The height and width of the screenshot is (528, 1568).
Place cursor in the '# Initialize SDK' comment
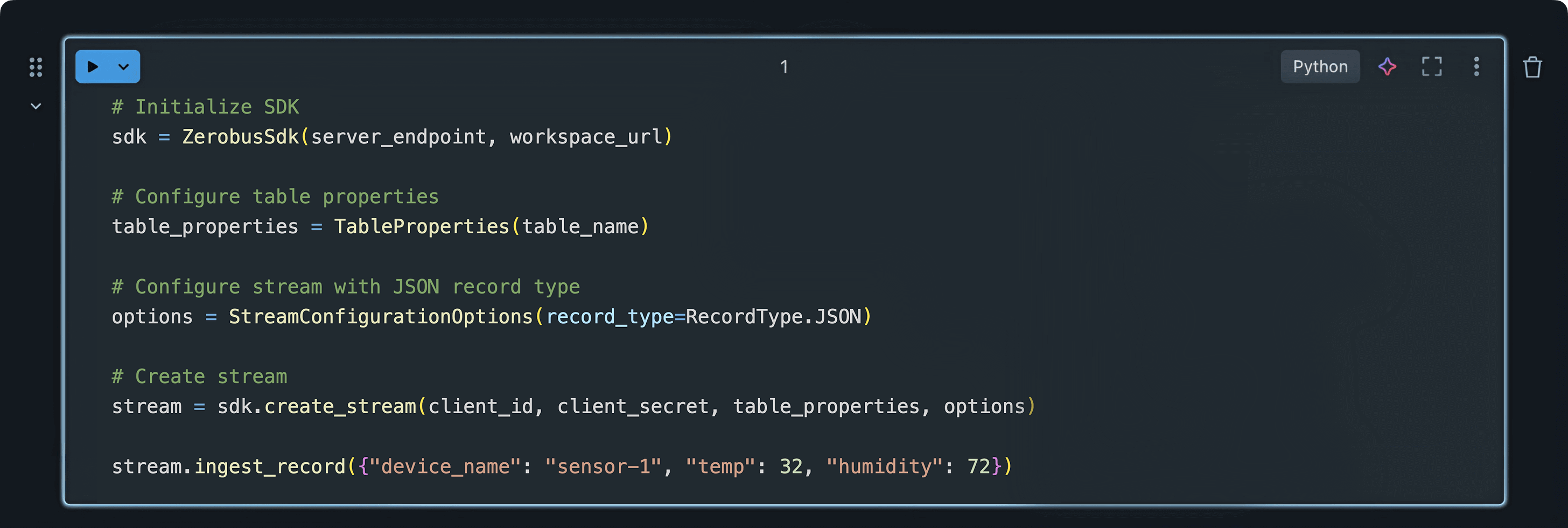[x=205, y=107]
